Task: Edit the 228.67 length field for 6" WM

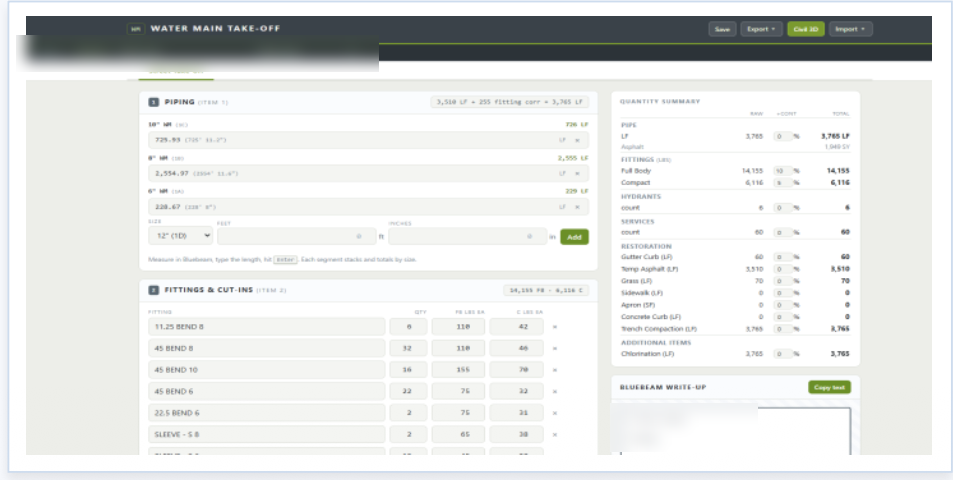Action: pyautogui.click(x=368, y=207)
